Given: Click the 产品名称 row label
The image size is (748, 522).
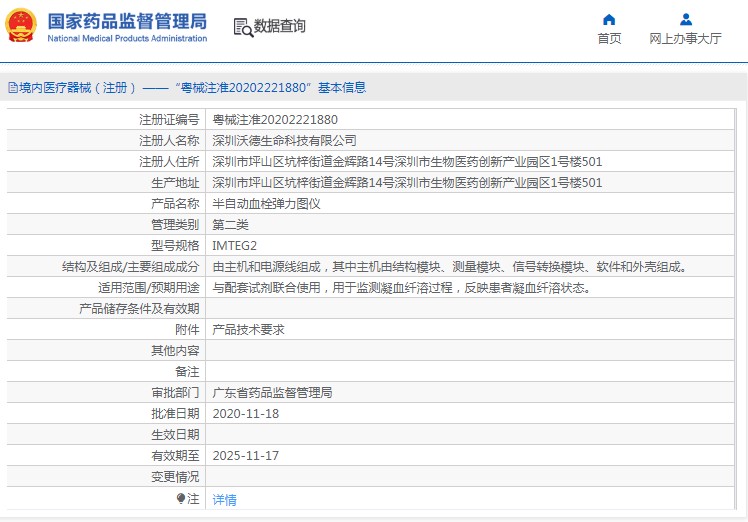Looking at the screenshot, I should pos(175,204).
